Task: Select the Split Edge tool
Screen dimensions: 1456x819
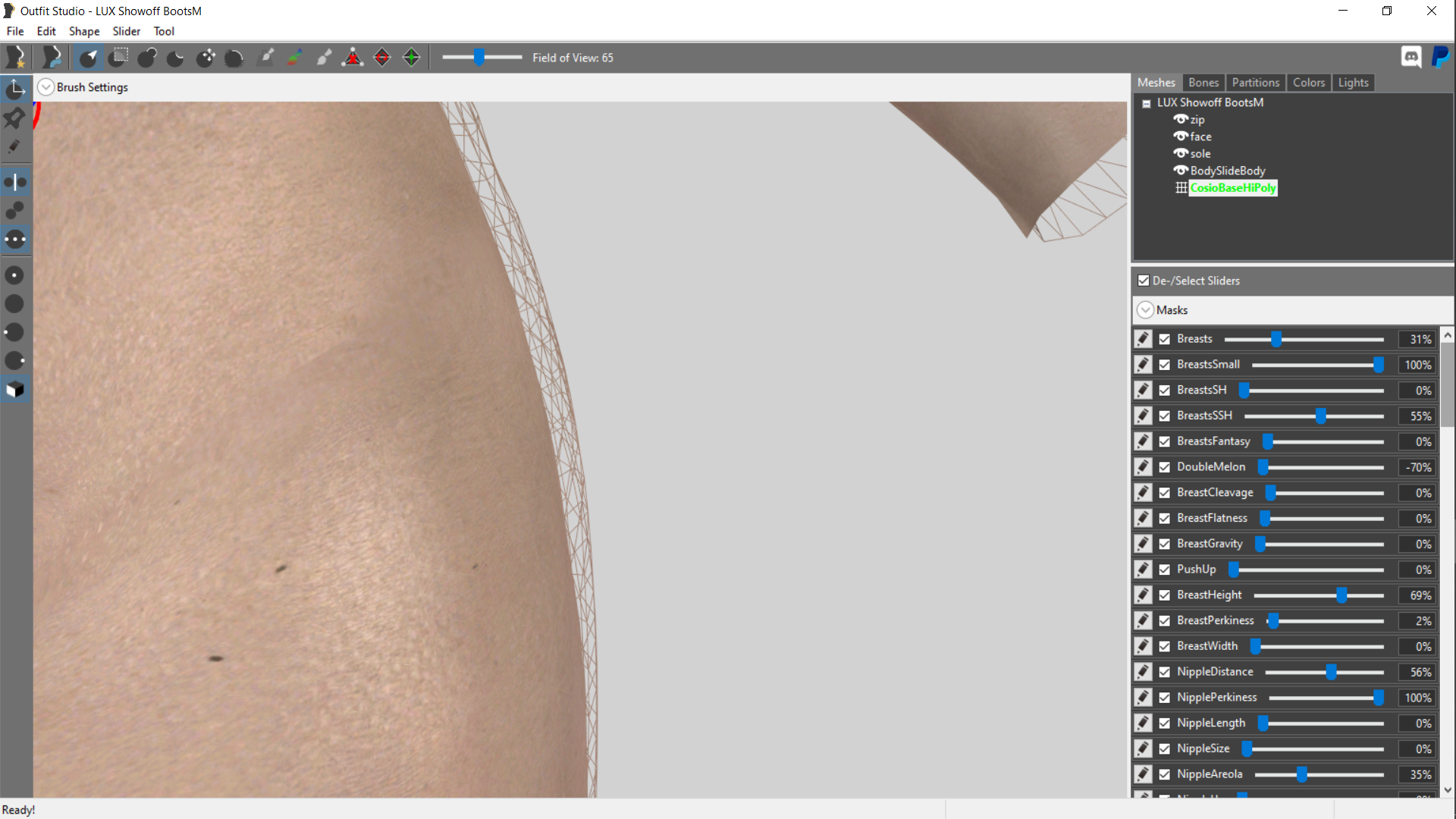Action: point(412,58)
